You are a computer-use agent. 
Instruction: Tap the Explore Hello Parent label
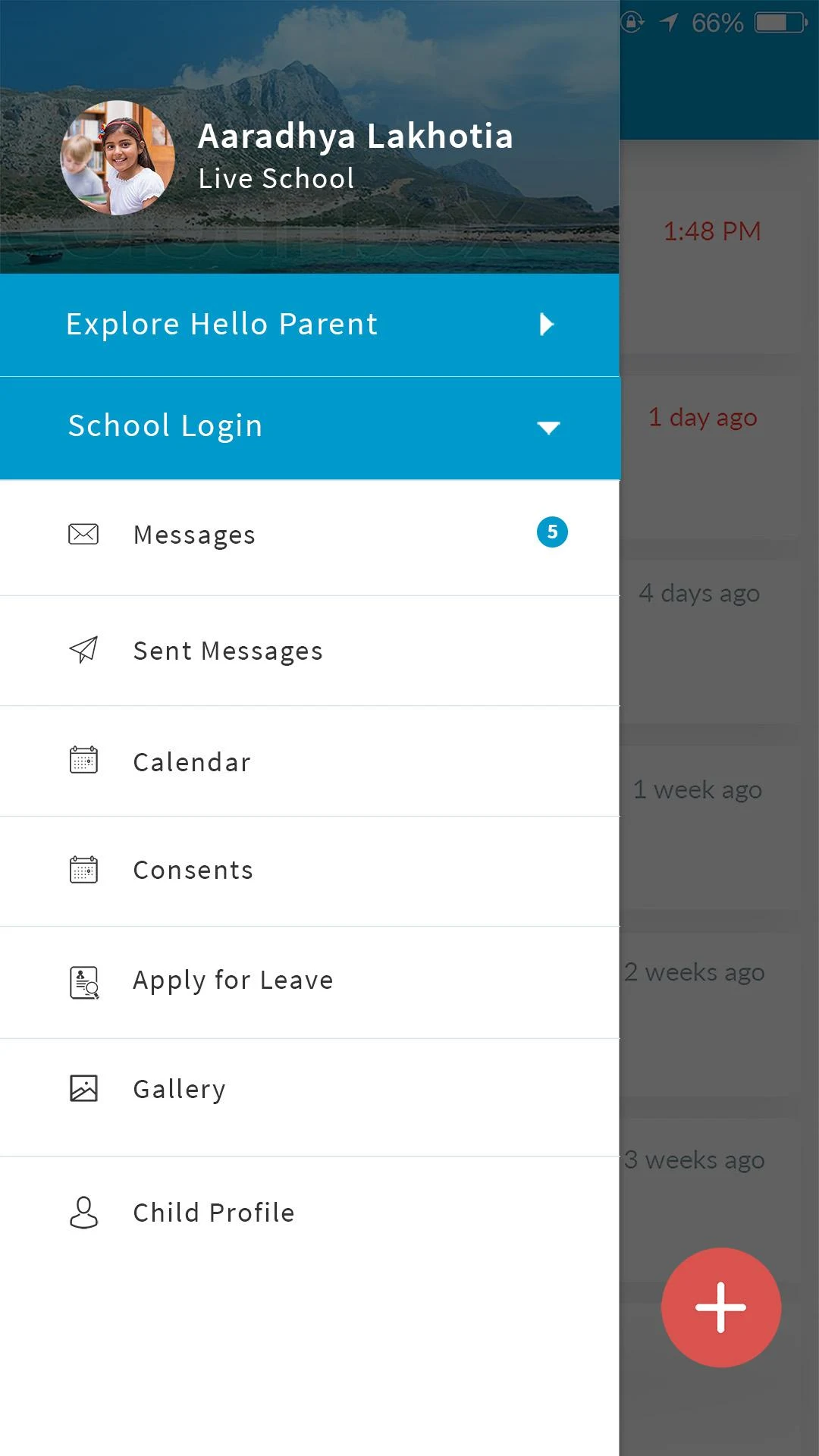tap(221, 325)
